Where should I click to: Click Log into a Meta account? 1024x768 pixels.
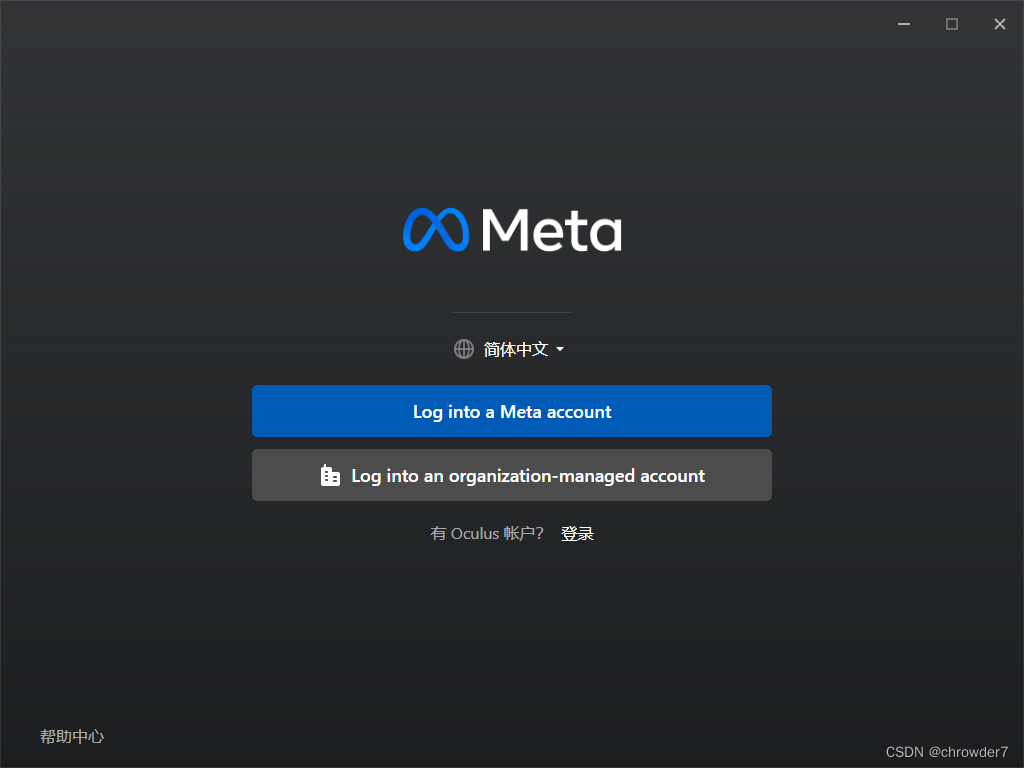point(512,411)
